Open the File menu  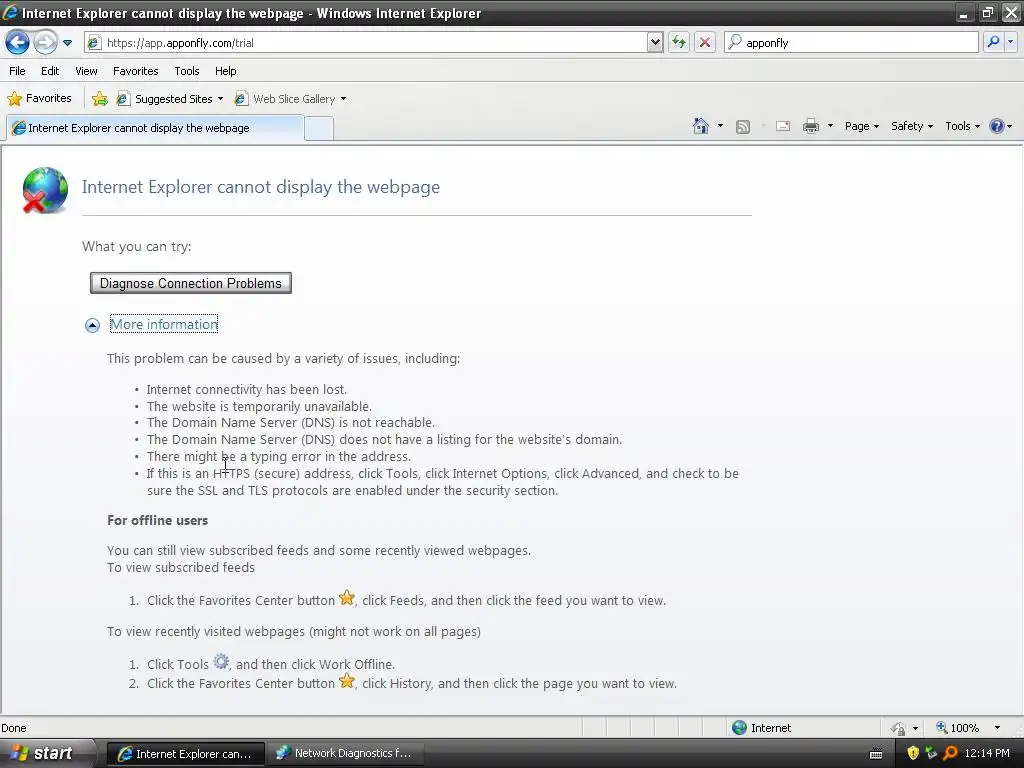click(18, 71)
